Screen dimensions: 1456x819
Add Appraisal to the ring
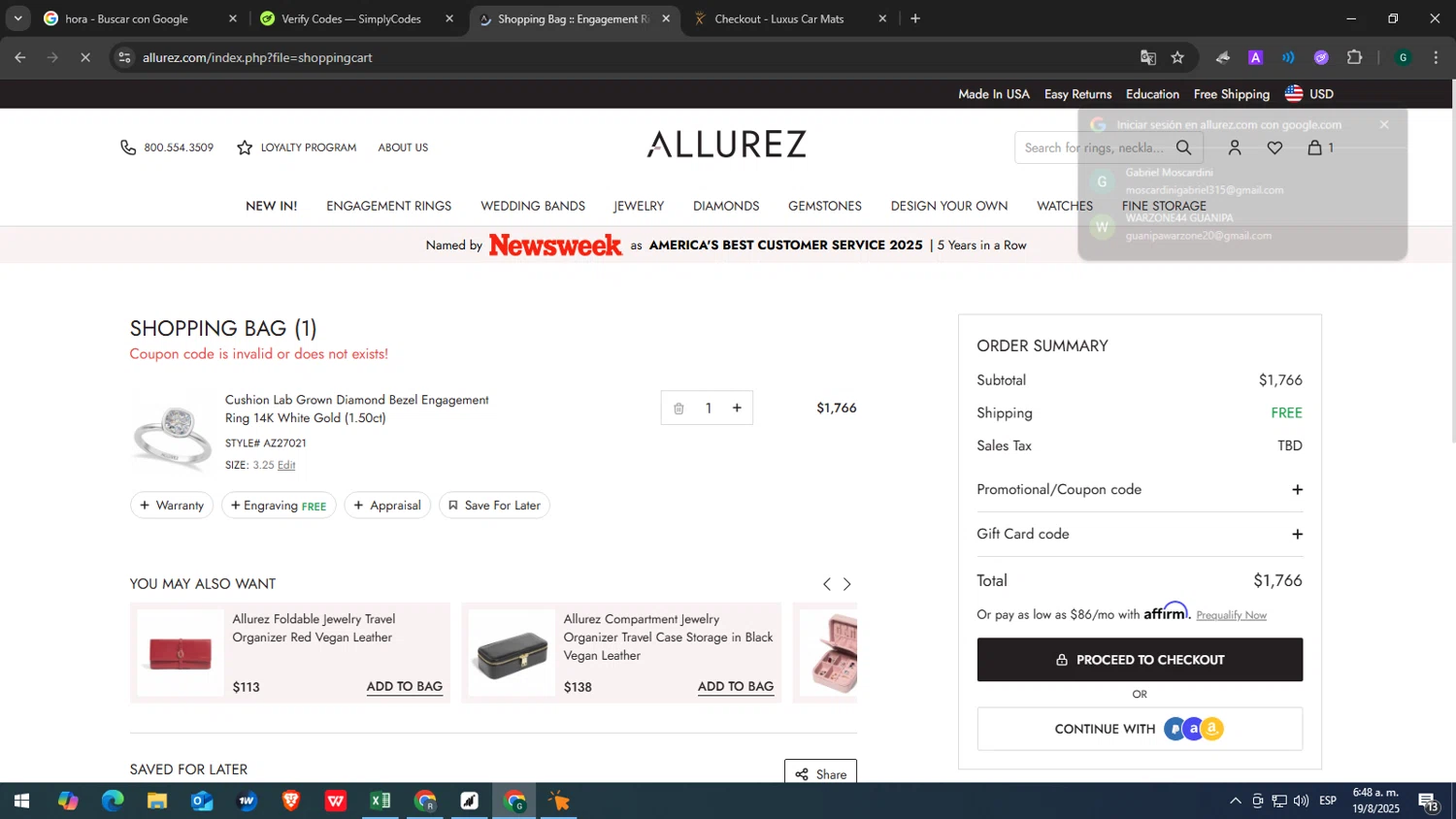point(387,506)
